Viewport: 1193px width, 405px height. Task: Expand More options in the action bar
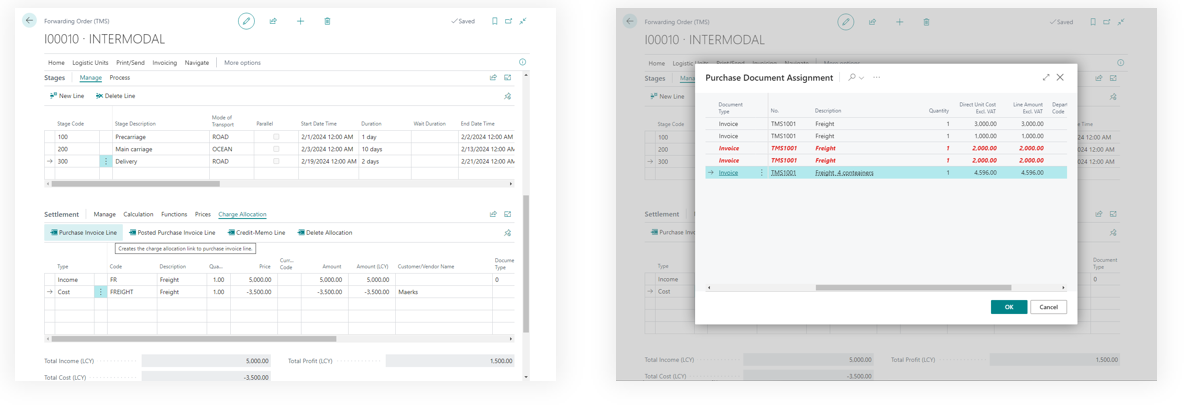pyautogui.click(x=242, y=63)
